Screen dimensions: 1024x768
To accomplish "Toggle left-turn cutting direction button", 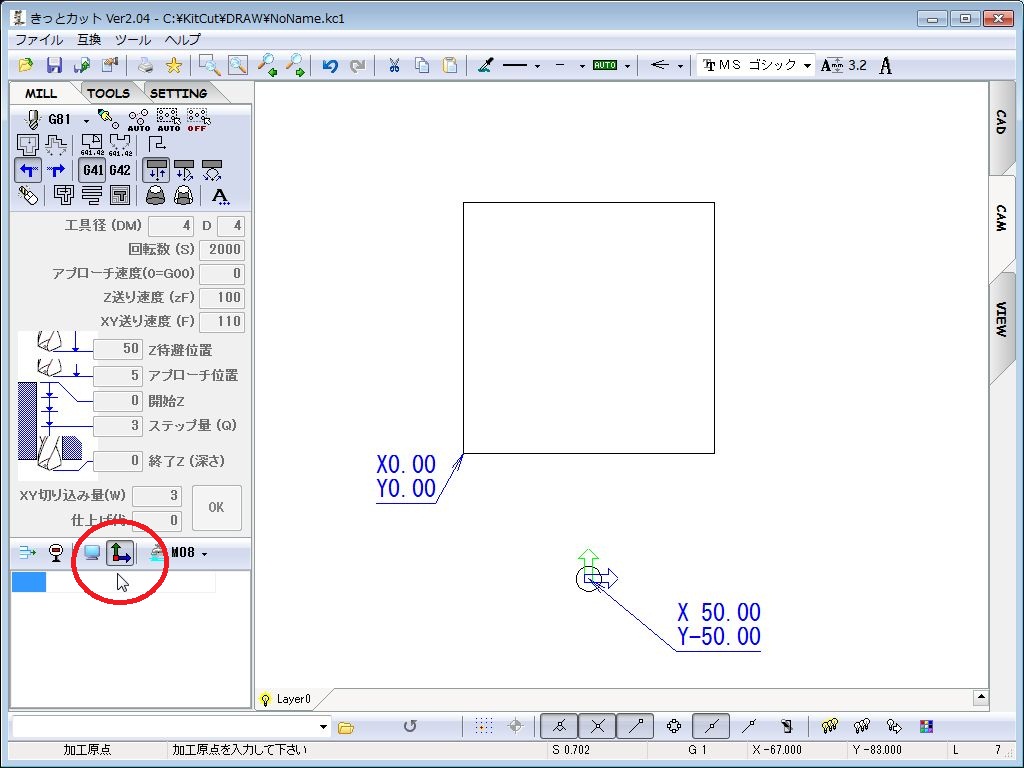I will click(x=28, y=170).
